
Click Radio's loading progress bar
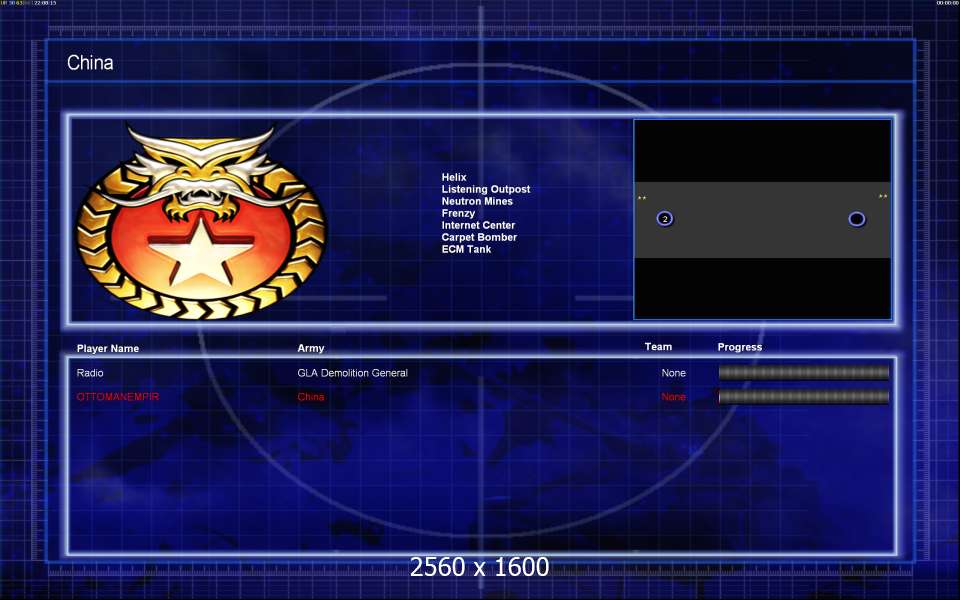click(x=803, y=372)
